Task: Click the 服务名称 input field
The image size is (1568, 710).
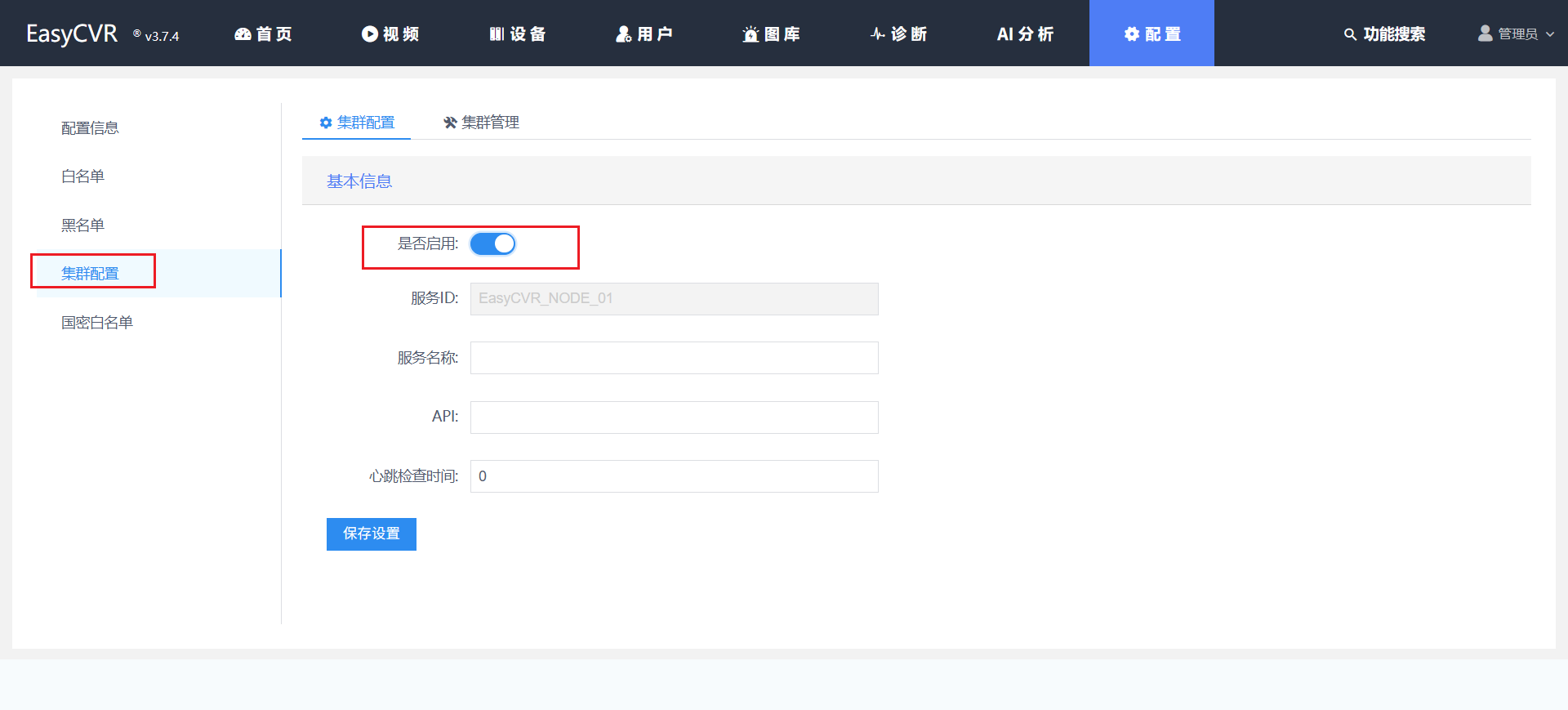Action: (674, 358)
